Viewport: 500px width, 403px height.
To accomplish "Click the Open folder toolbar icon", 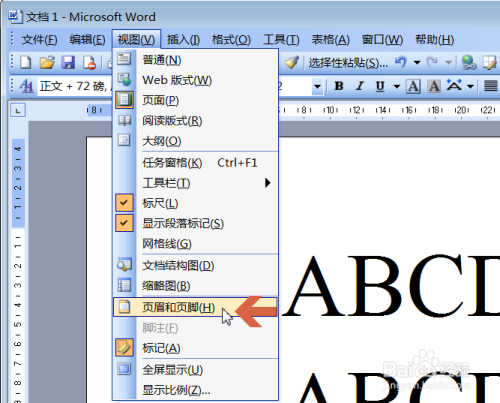I will tap(47, 63).
